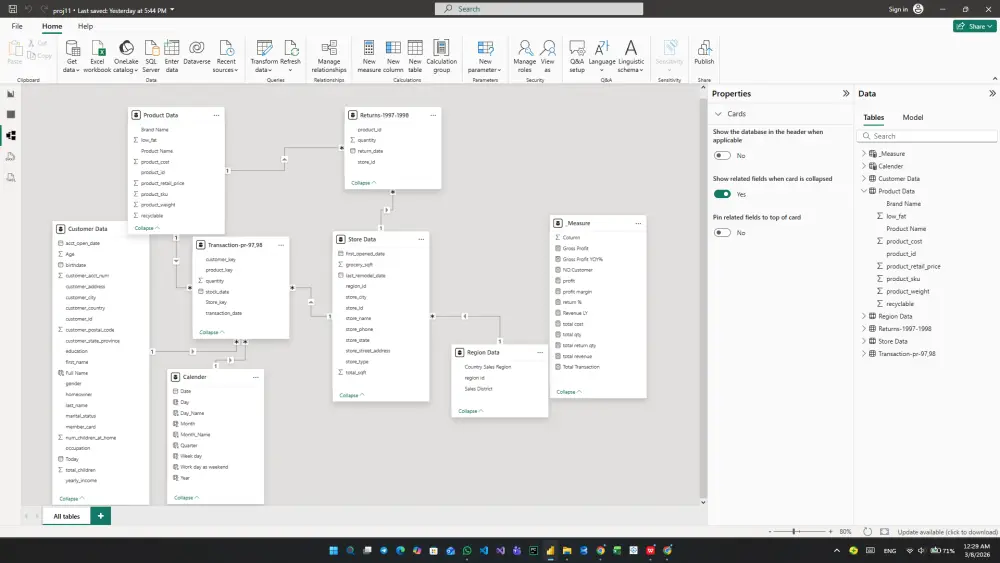Open Q&A setup
The height and width of the screenshot is (563, 1000).
577,56
